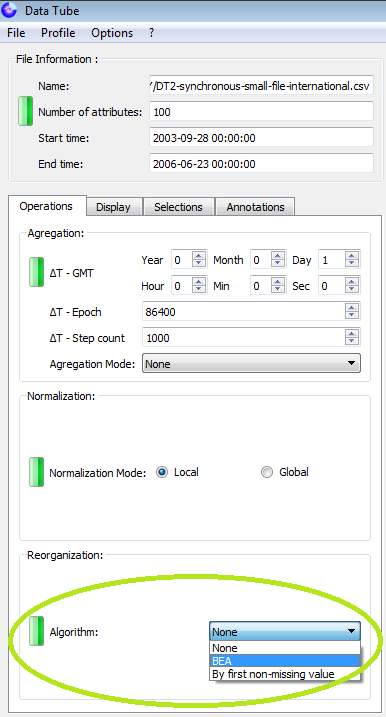Click the green indicator beside Algorithm
Viewport: 386px width, 717px height.
coord(37,631)
